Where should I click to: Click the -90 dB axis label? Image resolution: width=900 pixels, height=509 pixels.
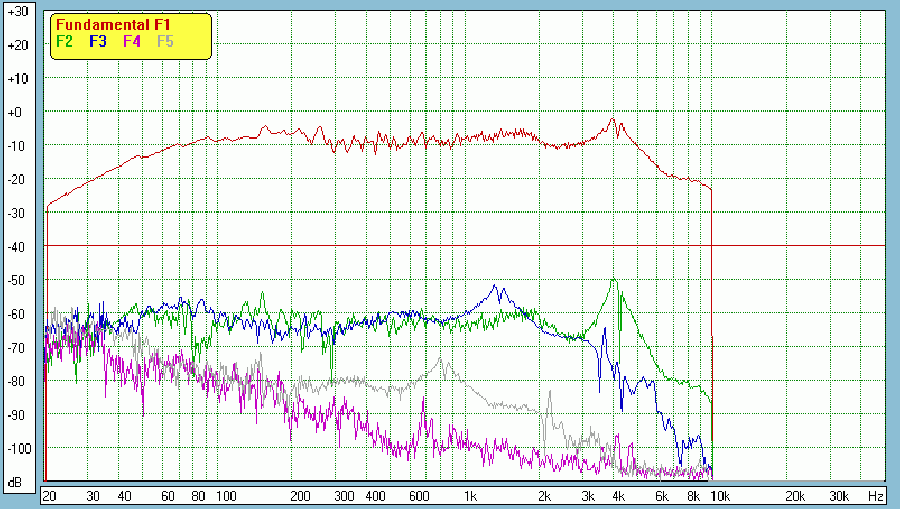(x=17, y=415)
